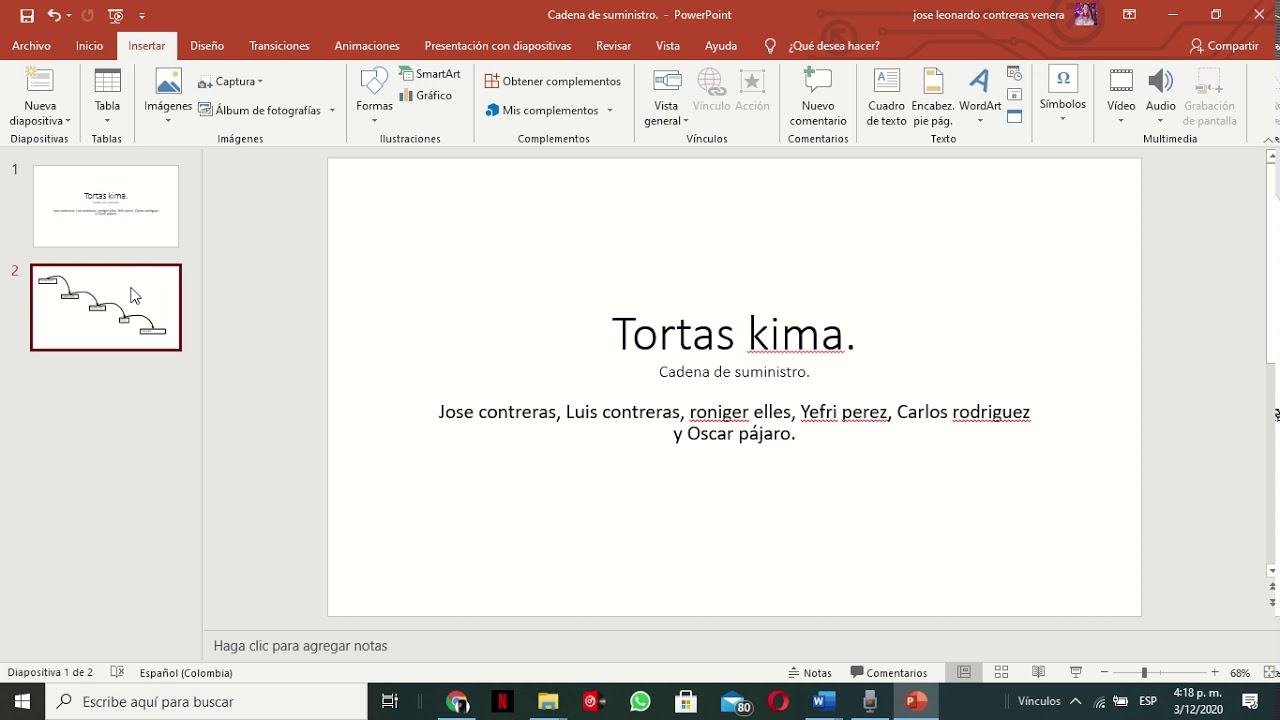Click the WordArt letter A icon
The image size is (1280, 720).
tap(980, 81)
